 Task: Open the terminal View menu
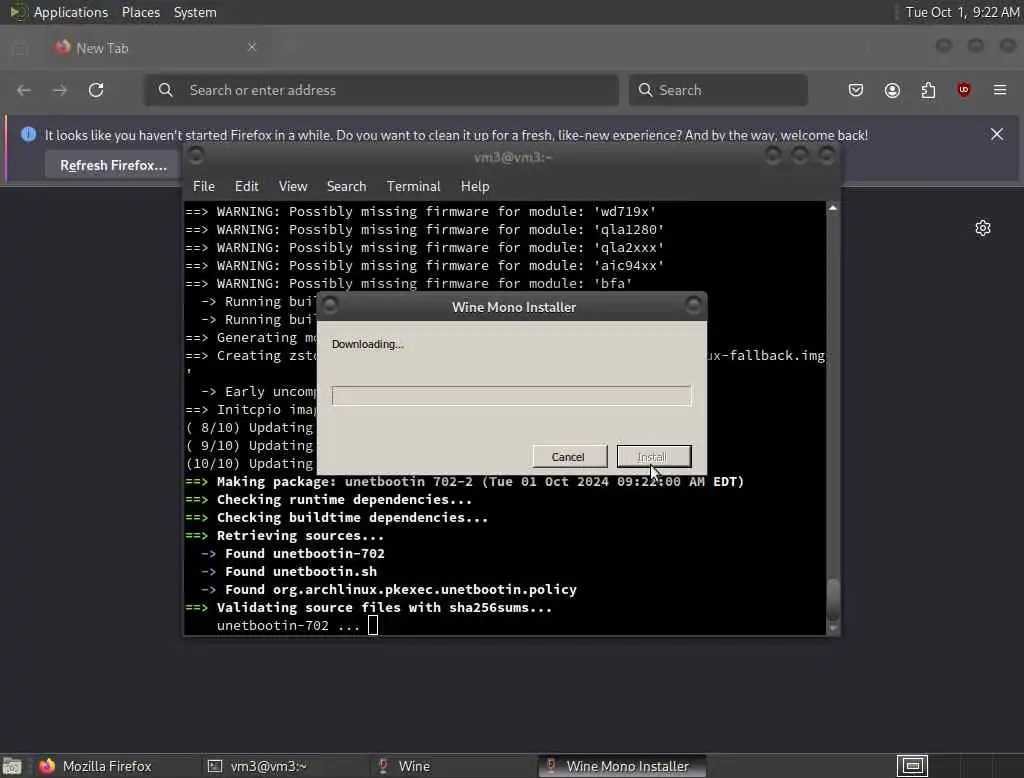(x=293, y=186)
